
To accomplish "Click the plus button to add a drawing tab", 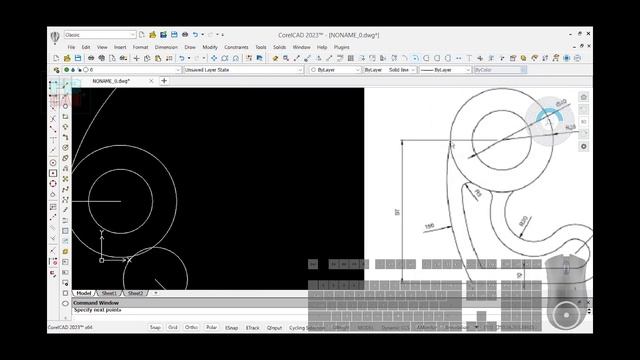I will coord(164,81).
